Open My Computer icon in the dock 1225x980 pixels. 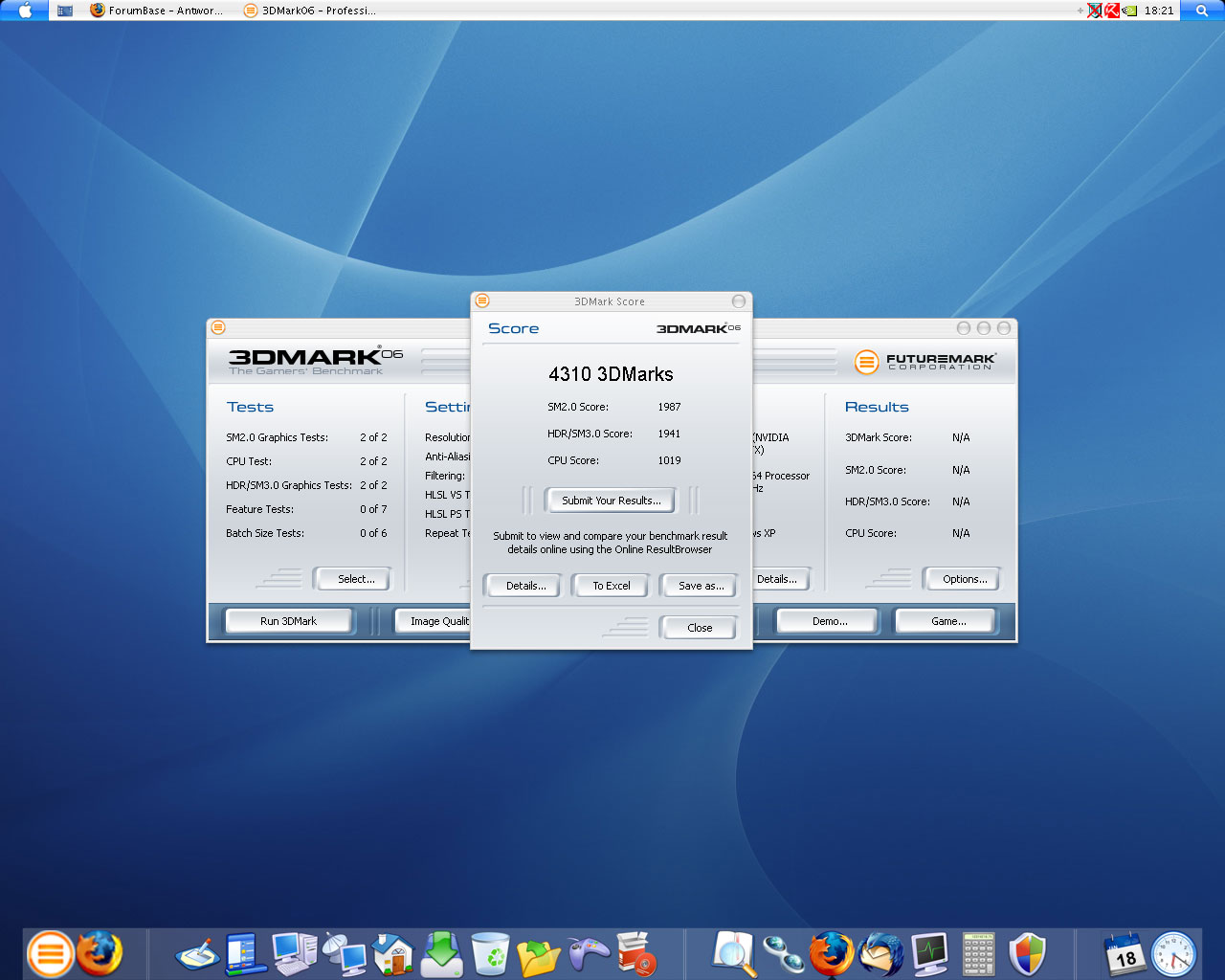[295, 954]
